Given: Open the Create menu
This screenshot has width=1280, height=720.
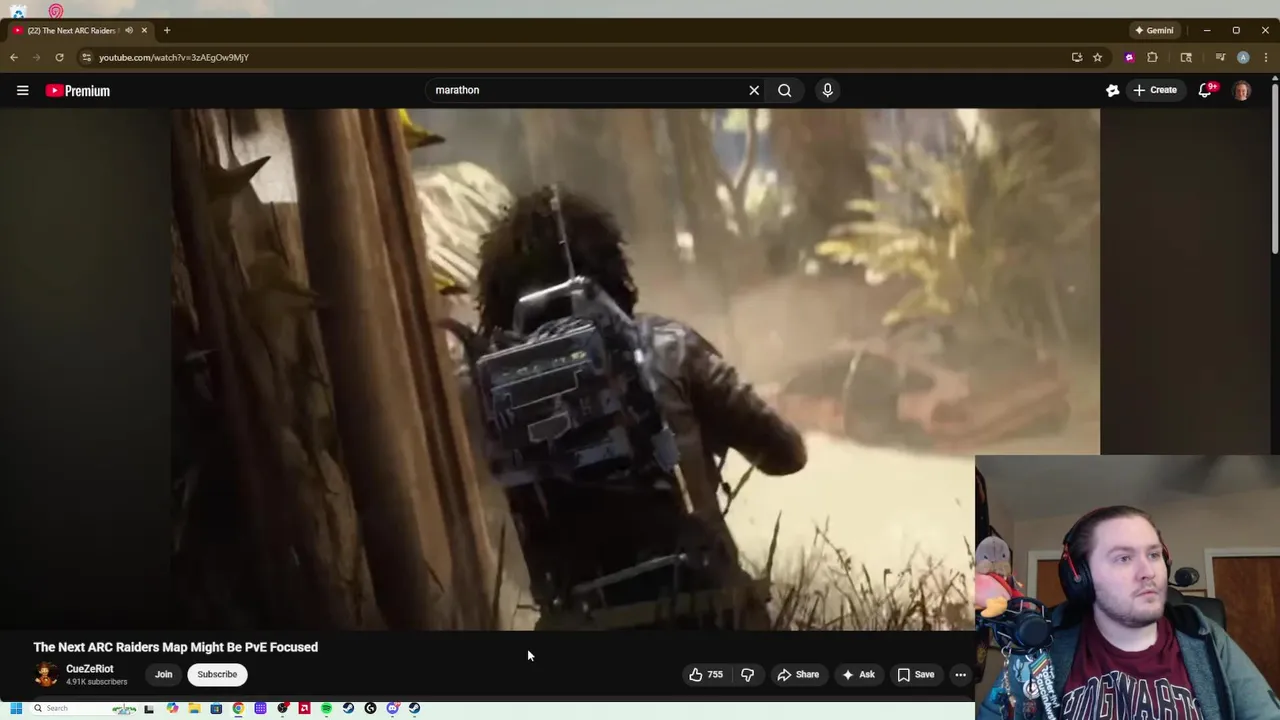Looking at the screenshot, I should (1154, 90).
